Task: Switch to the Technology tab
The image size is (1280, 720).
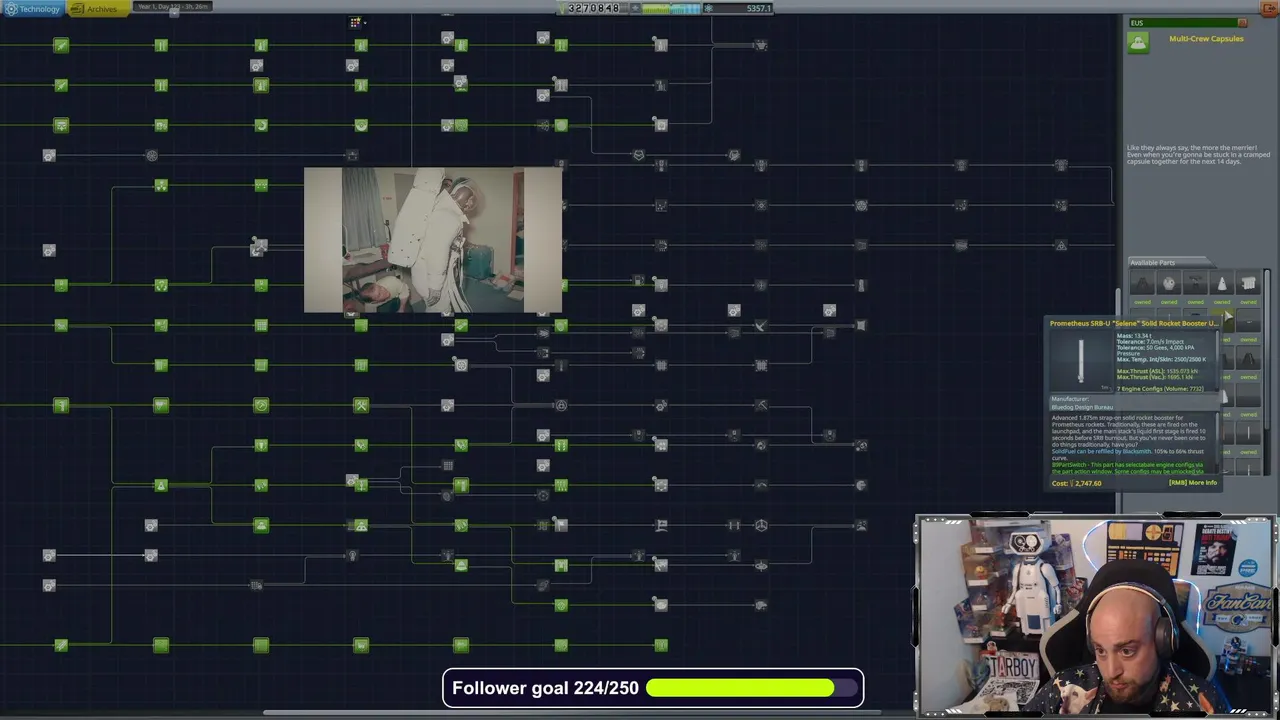Action: 33,9
